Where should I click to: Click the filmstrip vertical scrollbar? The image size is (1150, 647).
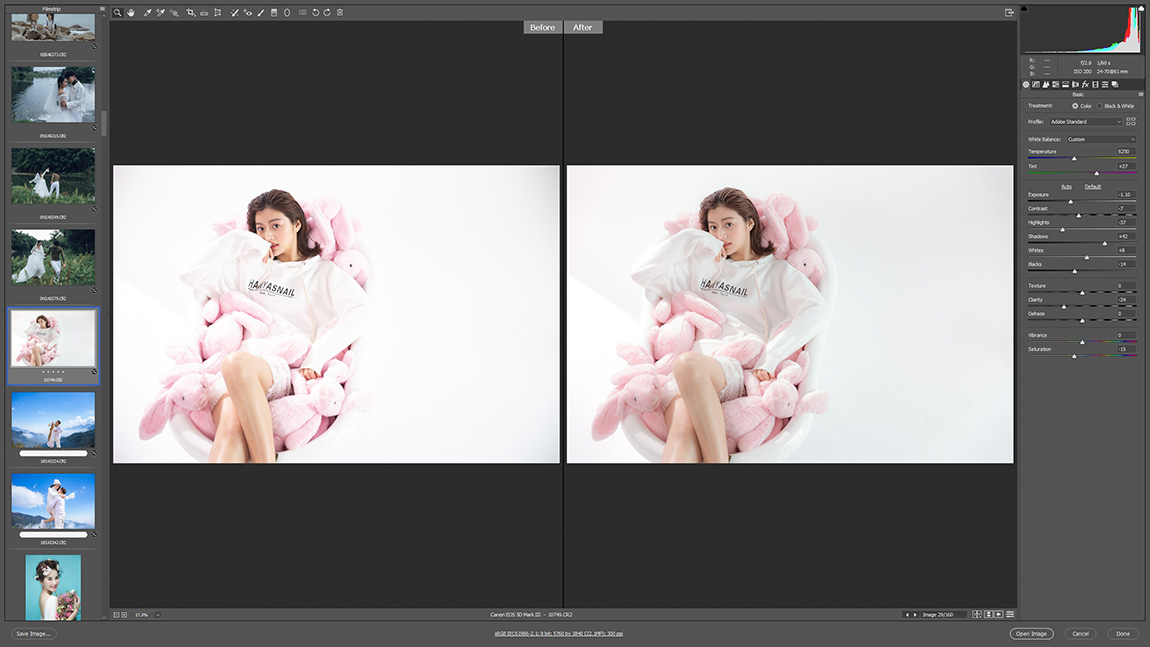(x=104, y=123)
